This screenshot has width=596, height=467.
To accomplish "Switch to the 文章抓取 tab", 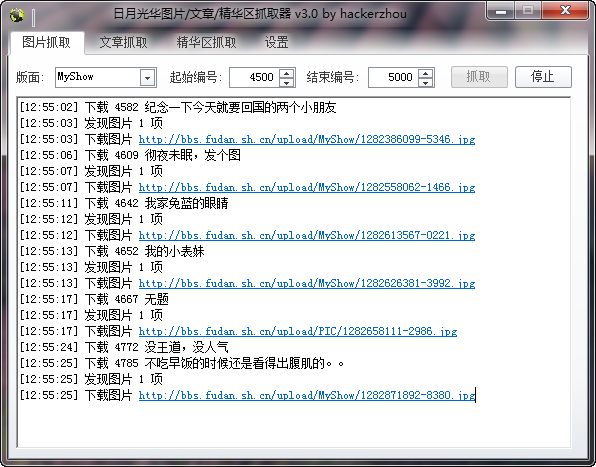I will pyautogui.click(x=124, y=43).
